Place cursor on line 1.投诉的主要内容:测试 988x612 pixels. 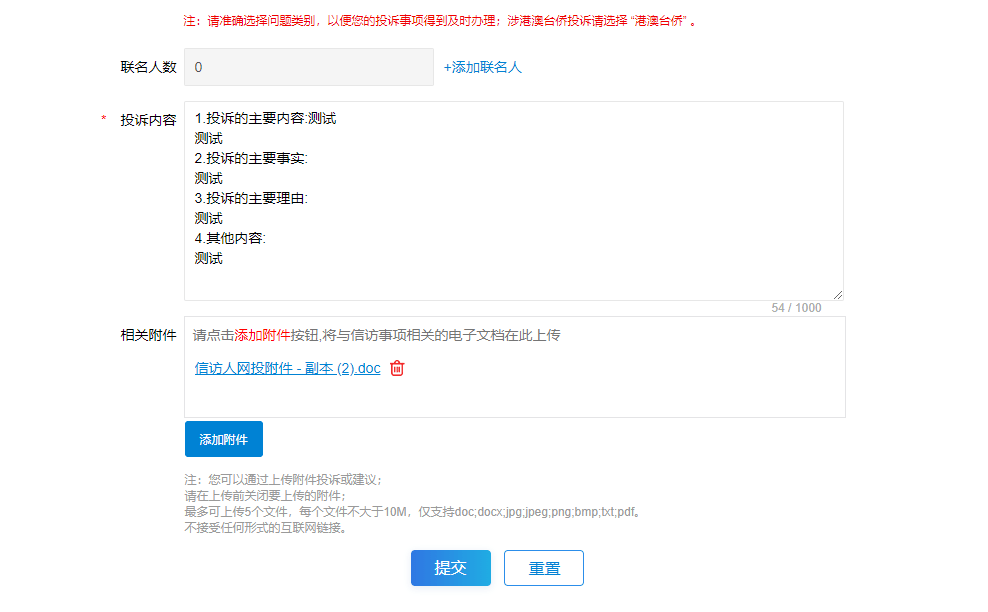[x=265, y=118]
